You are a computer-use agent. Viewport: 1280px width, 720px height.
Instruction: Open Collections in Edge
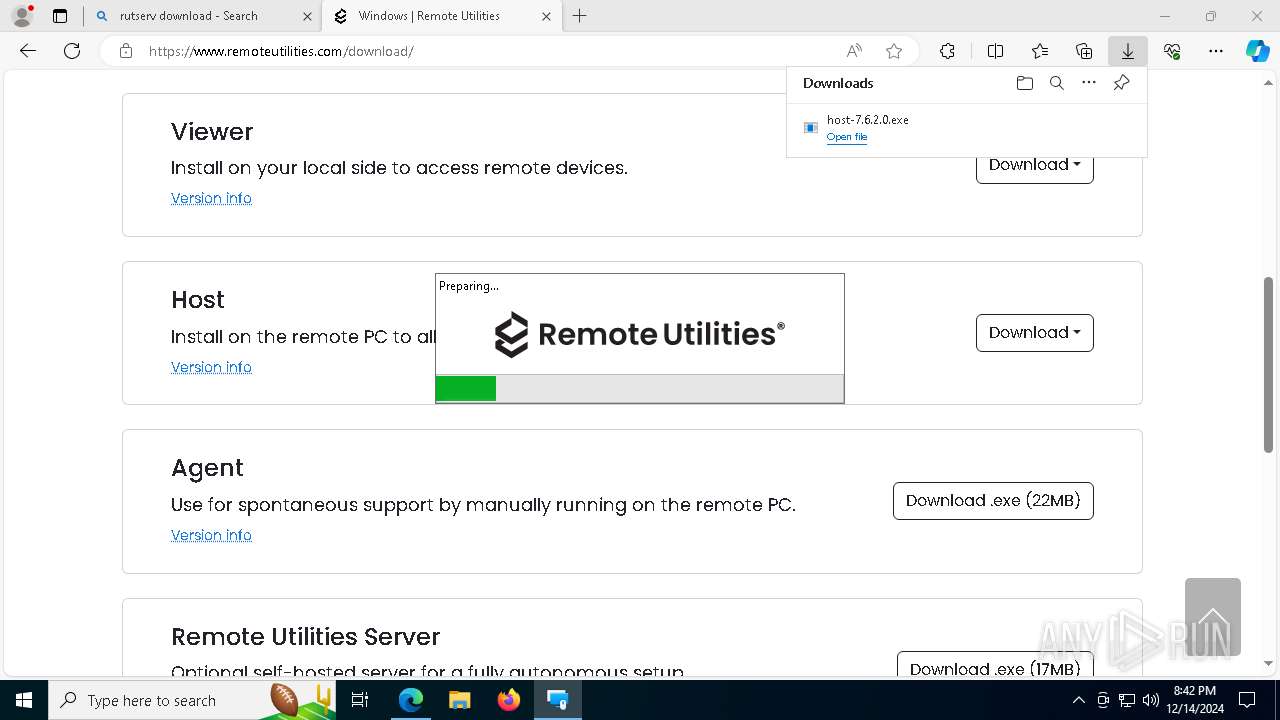[x=1084, y=51]
